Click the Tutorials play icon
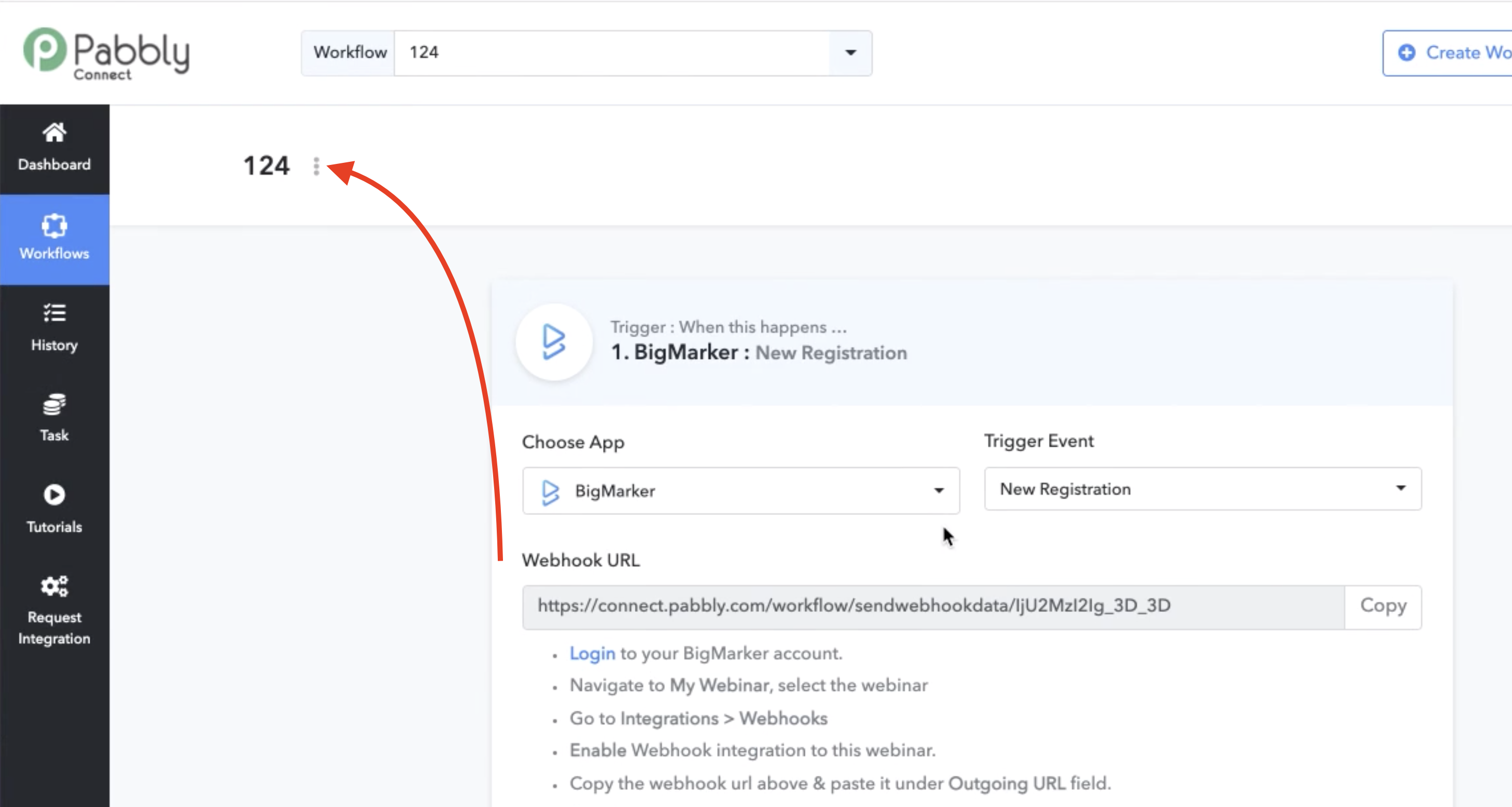 tap(54, 495)
